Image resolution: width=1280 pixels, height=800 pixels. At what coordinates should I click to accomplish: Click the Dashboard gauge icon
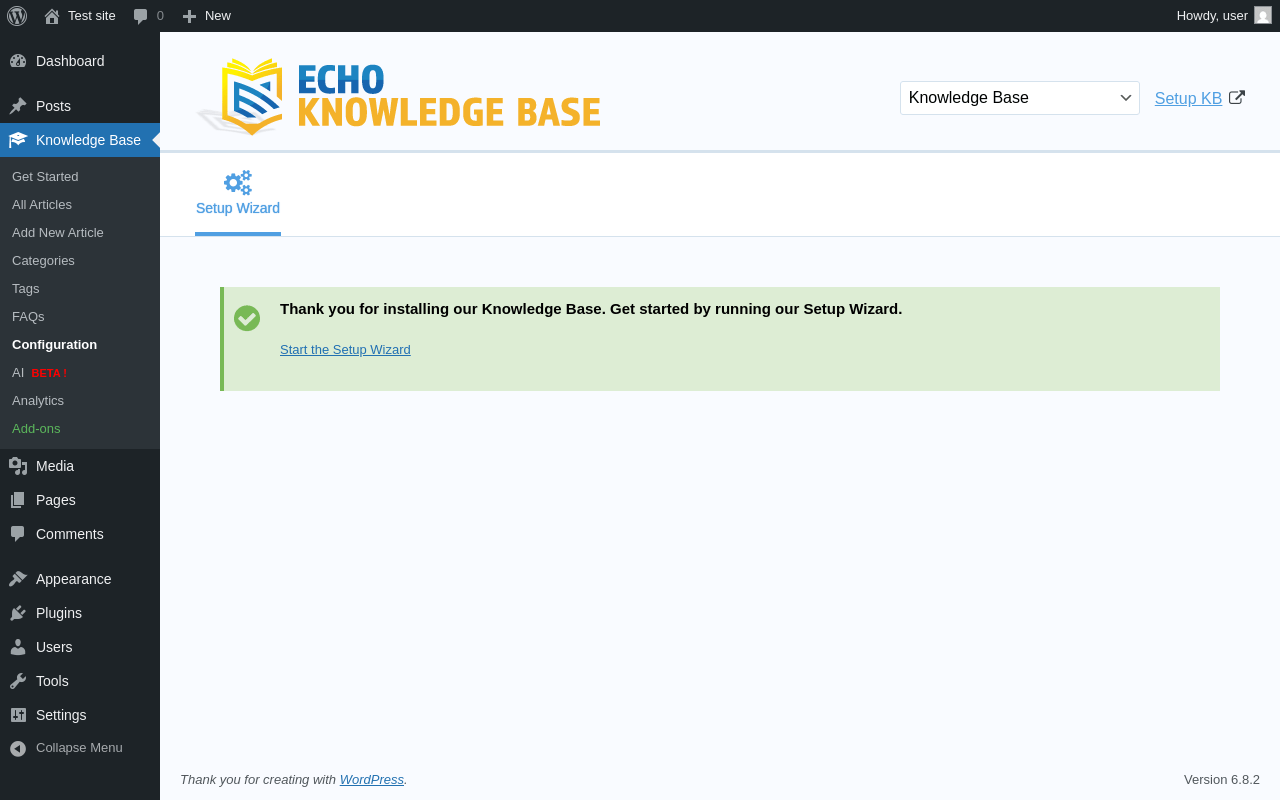tap(18, 61)
